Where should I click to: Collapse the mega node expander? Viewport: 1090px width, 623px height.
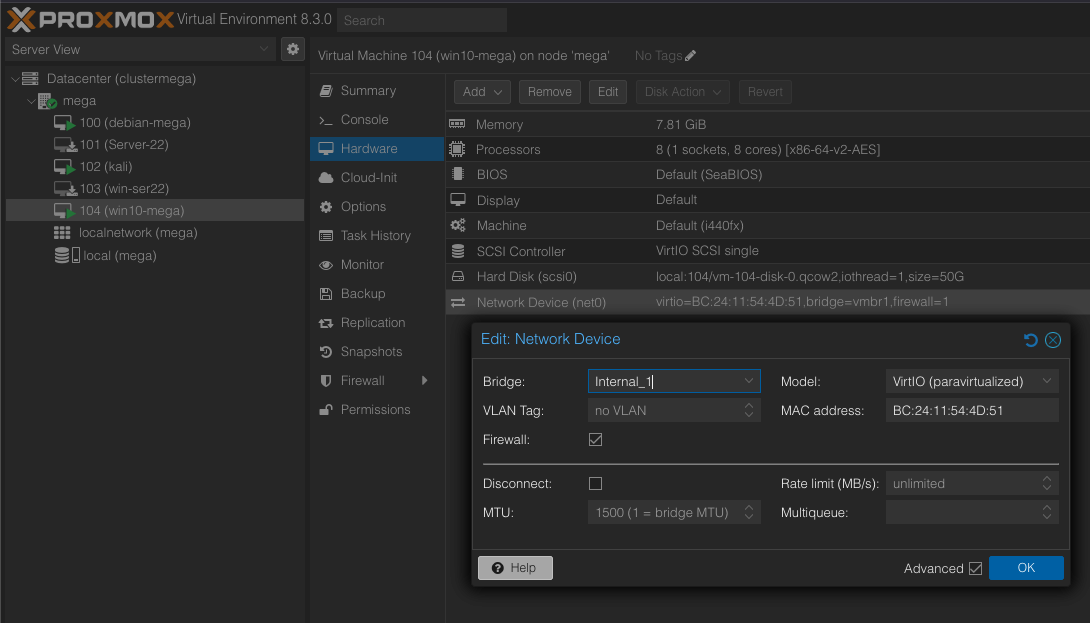coord(31,101)
